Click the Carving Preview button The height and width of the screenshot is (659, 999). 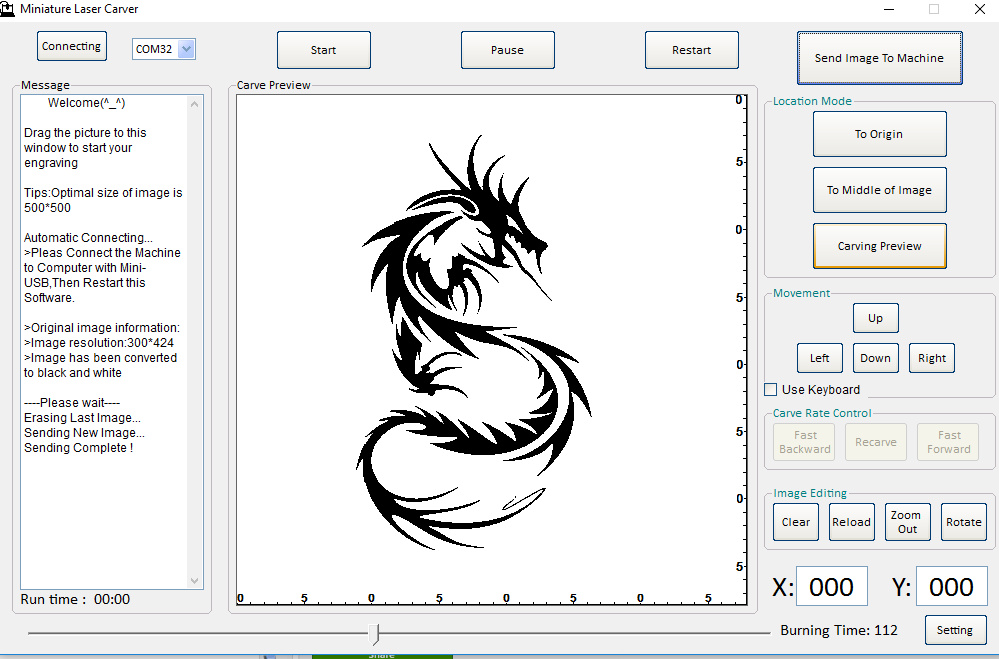tap(879, 246)
